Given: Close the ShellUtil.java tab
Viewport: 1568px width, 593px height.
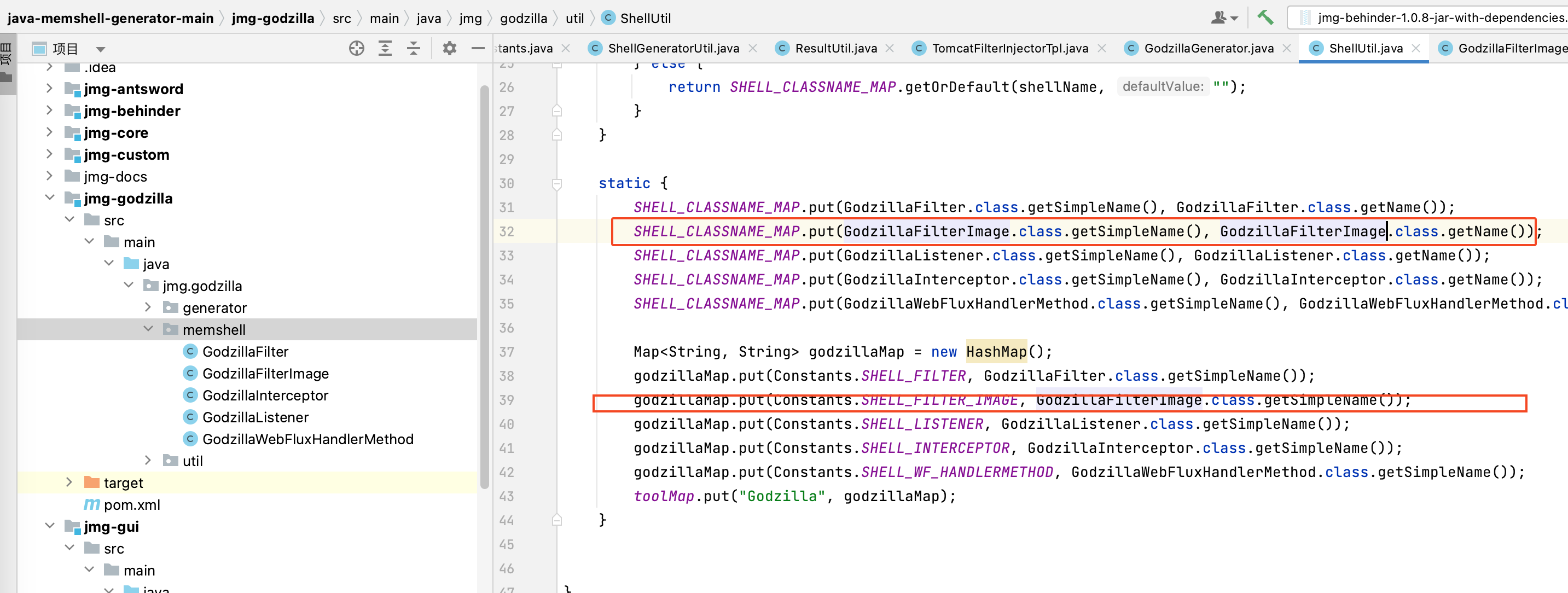Looking at the screenshot, I should [x=1416, y=48].
